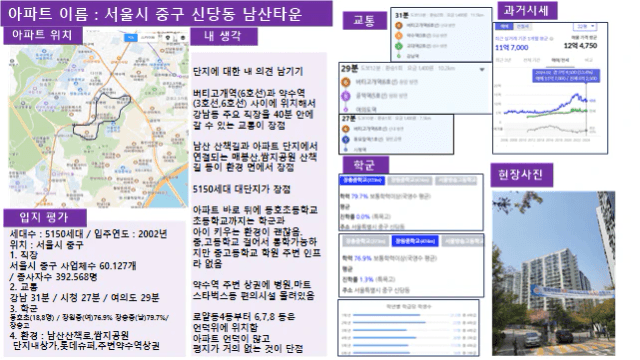Open the 최근 3년 chart tab
Screen dimensions: 640x360
pos(503,60)
